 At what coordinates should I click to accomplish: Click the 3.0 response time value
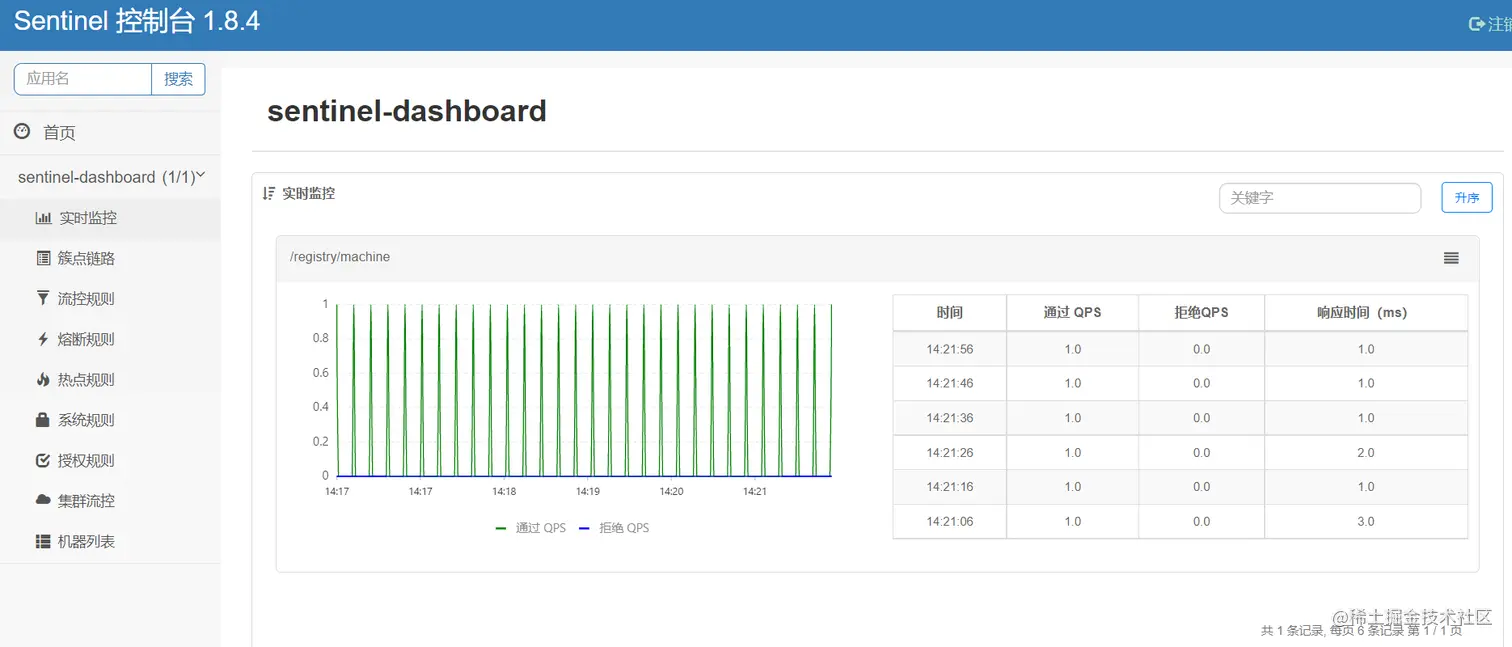(x=1366, y=521)
